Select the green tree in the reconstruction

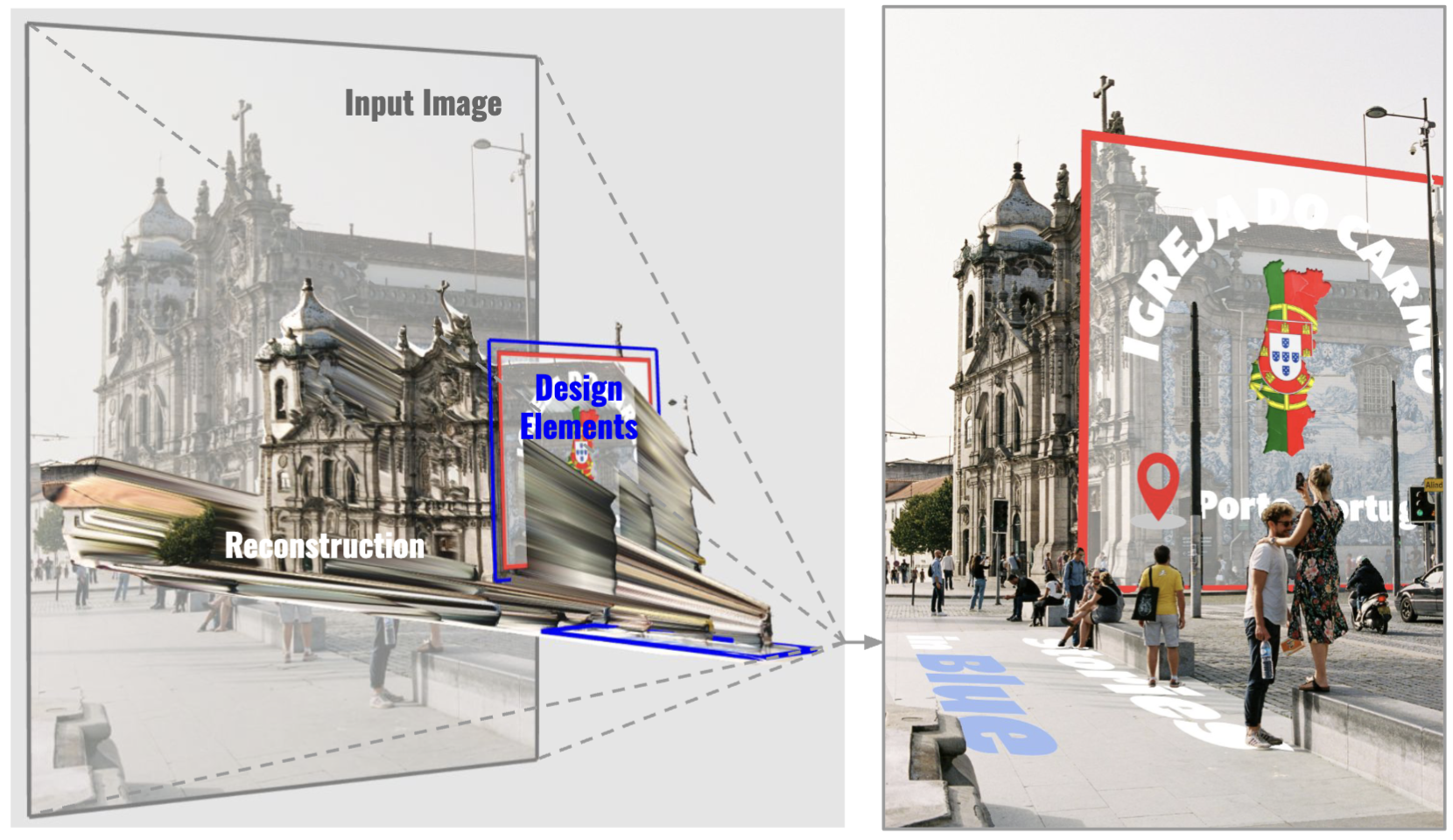click(x=187, y=537)
